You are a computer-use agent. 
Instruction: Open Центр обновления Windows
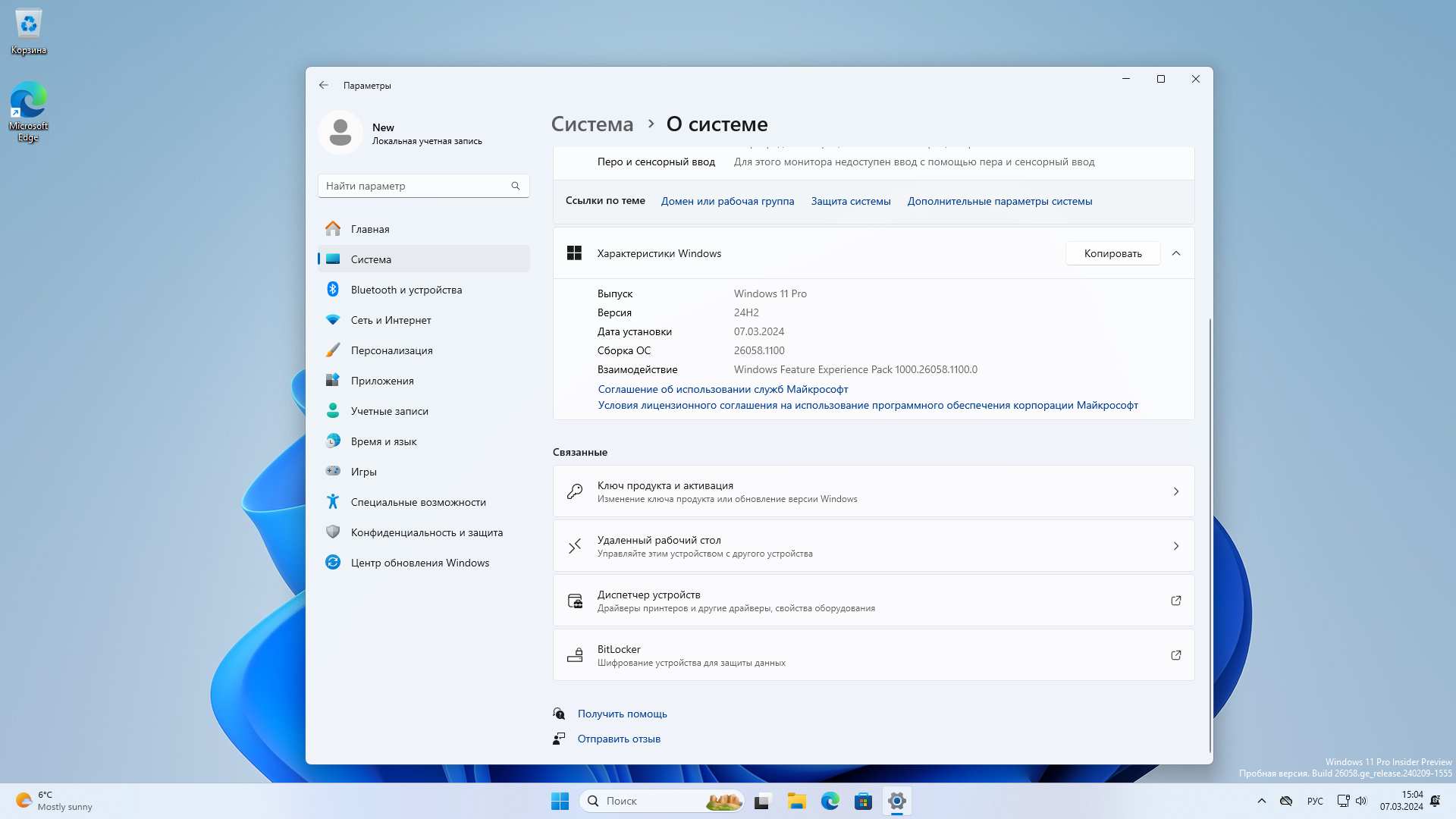419,563
